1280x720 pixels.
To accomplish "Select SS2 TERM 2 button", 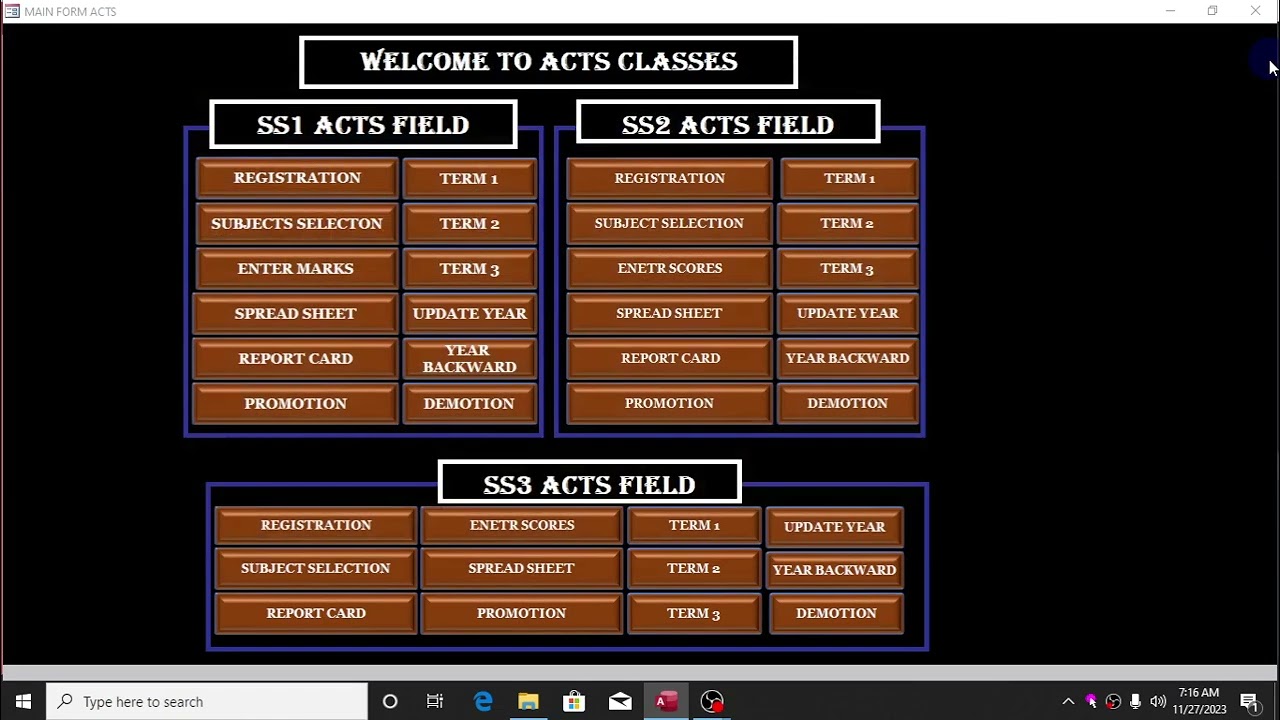I will (848, 223).
